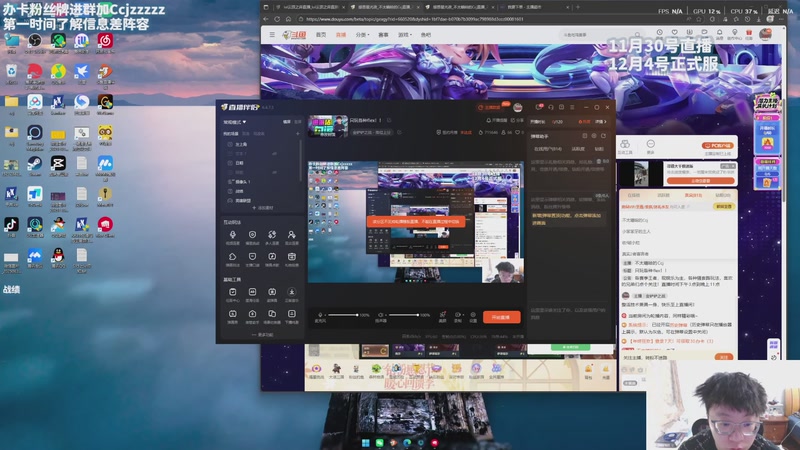Open the message icon with red badge
The height and width of the screenshot is (450, 800).
pos(539,107)
